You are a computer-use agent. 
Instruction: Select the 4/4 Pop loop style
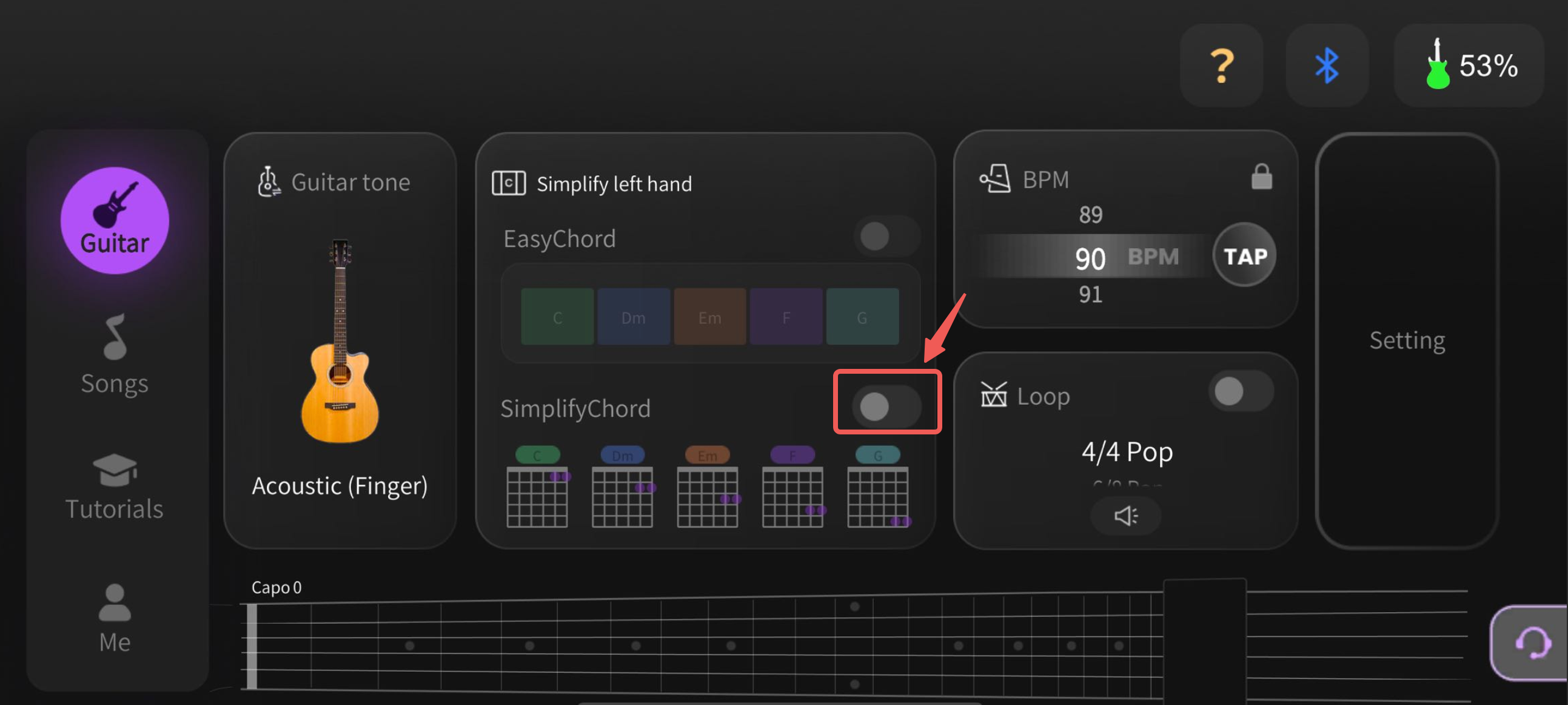(1127, 452)
